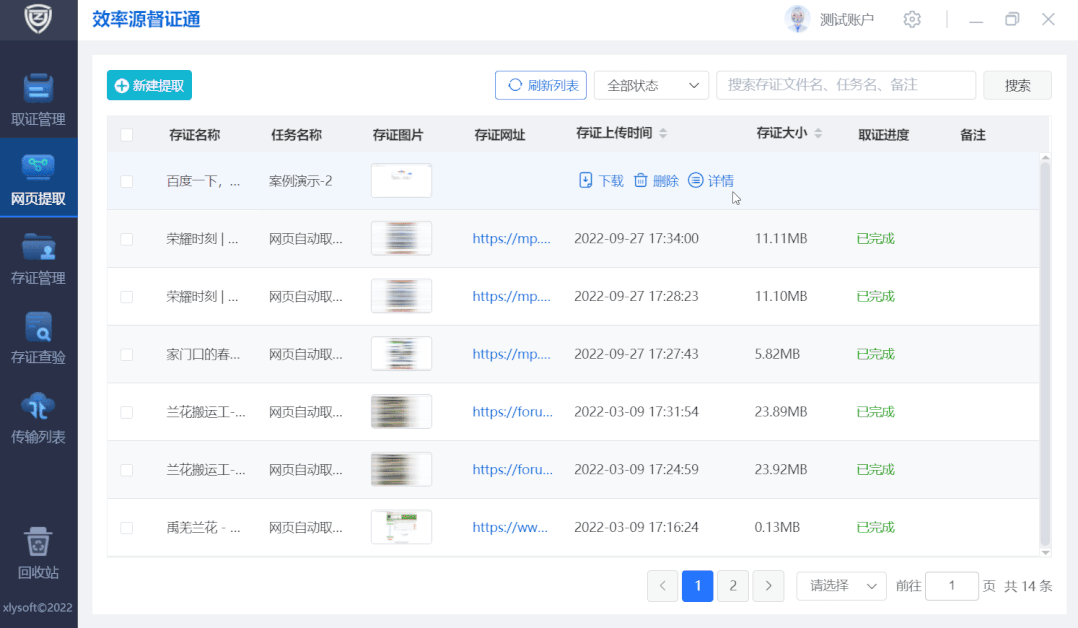The image size is (1078, 628).
Task: Check the 17:34:00 row checkbox
Action: coord(126,239)
